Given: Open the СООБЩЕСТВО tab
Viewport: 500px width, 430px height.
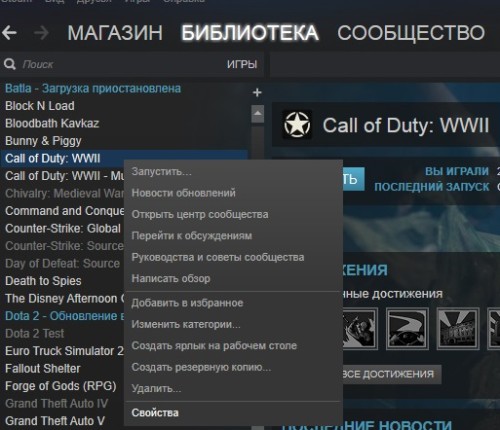Looking at the screenshot, I should point(411,33).
